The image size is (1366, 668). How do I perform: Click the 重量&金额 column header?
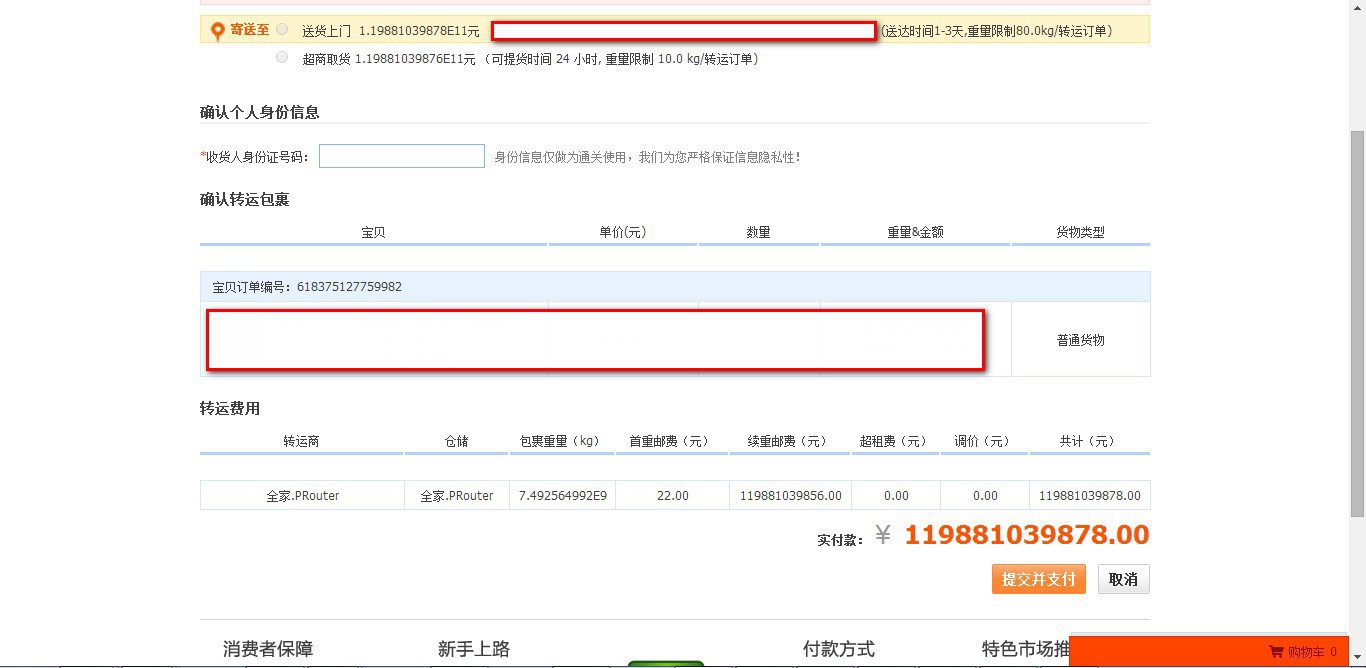click(x=915, y=232)
